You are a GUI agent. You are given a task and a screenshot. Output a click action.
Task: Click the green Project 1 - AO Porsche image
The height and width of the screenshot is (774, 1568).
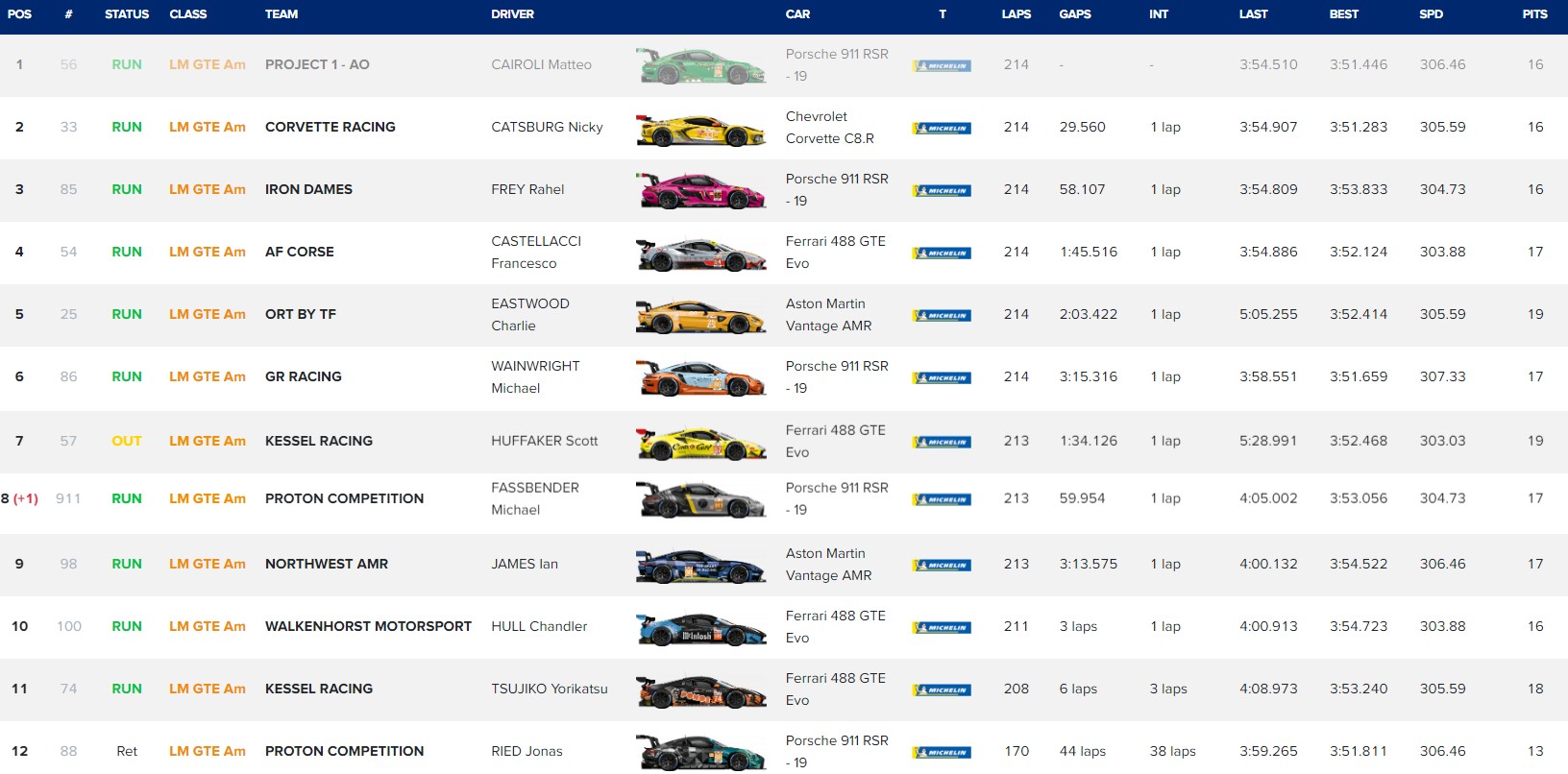(700, 66)
